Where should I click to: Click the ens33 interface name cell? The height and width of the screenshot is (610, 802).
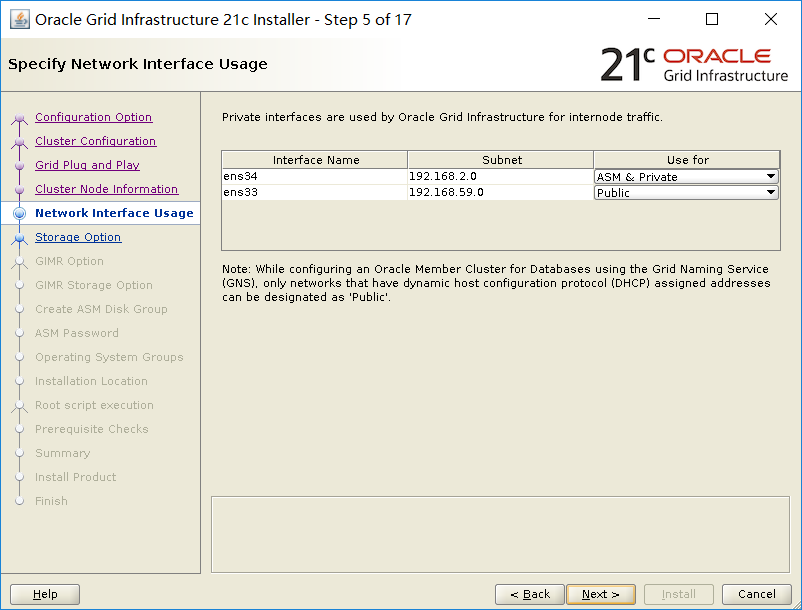[x=315, y=192]
